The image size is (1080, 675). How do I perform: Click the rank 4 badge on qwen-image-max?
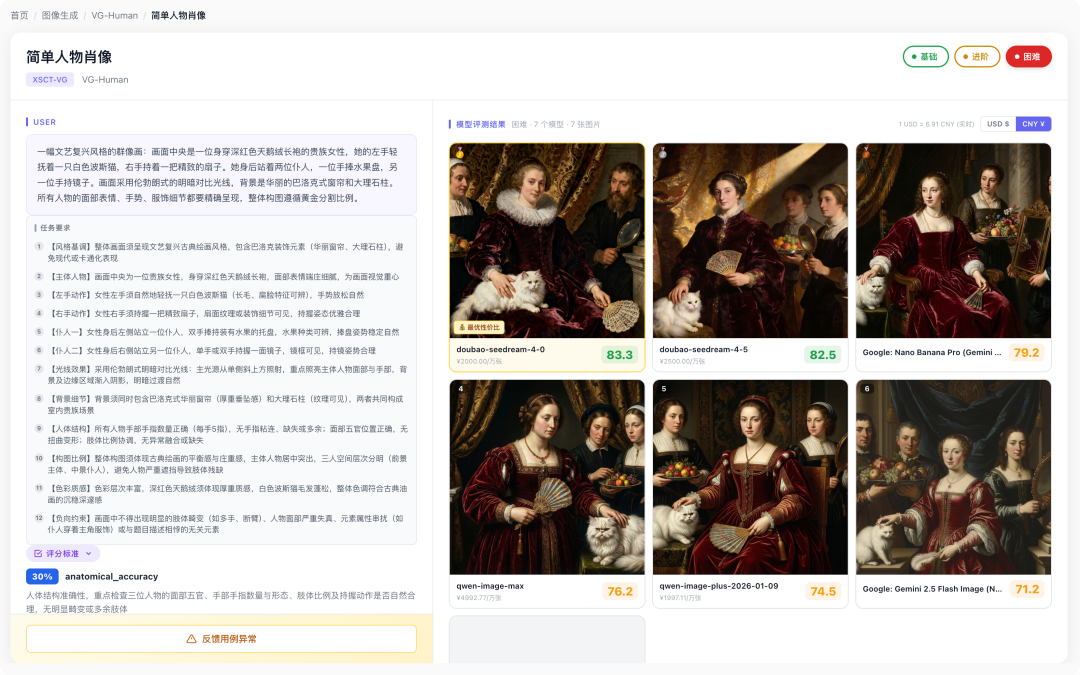(460, 389)
